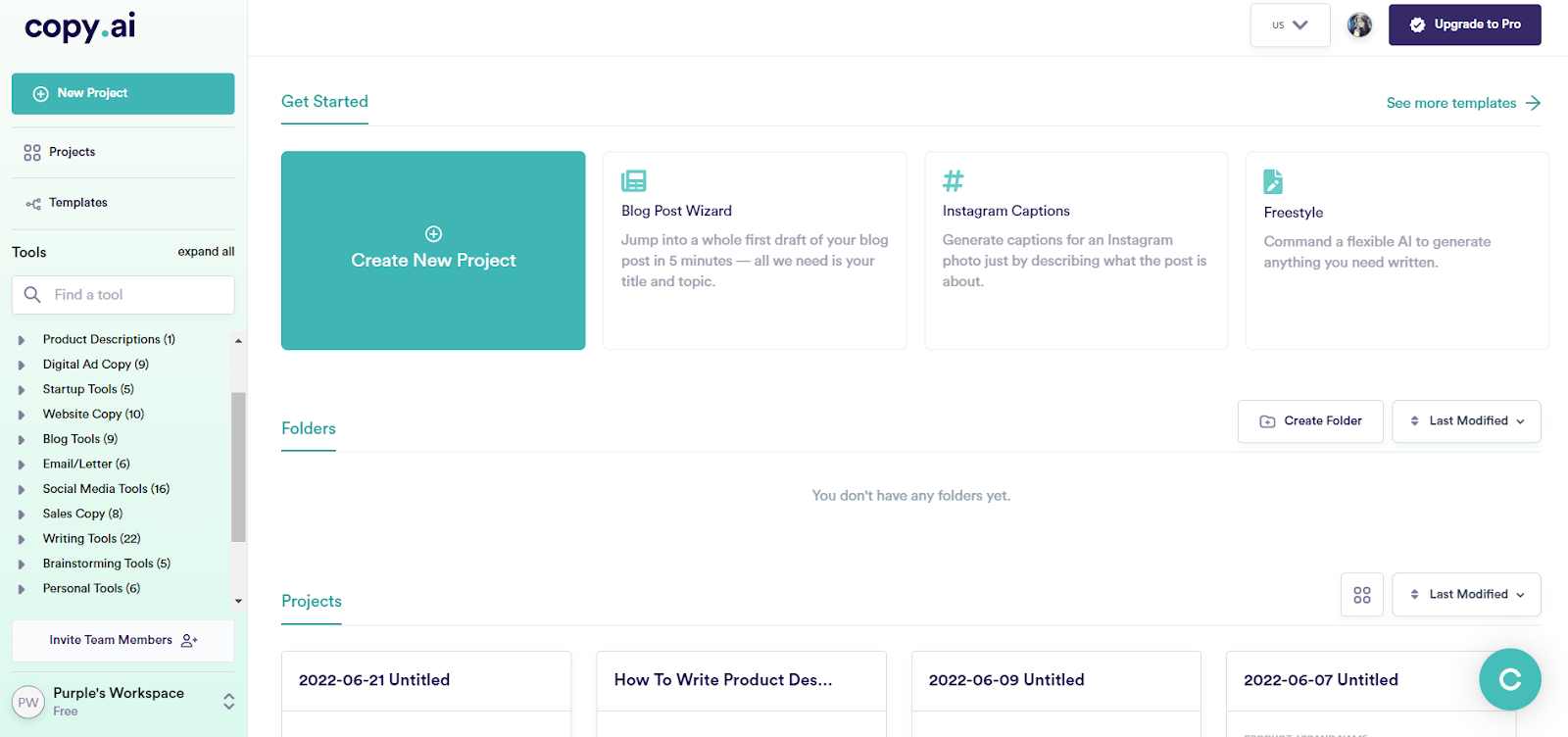Image resolution: width=1568 pixels, height=737 pixels.
Task: Click the Templates icon in sidebar
Action: [x=33, y=204]
